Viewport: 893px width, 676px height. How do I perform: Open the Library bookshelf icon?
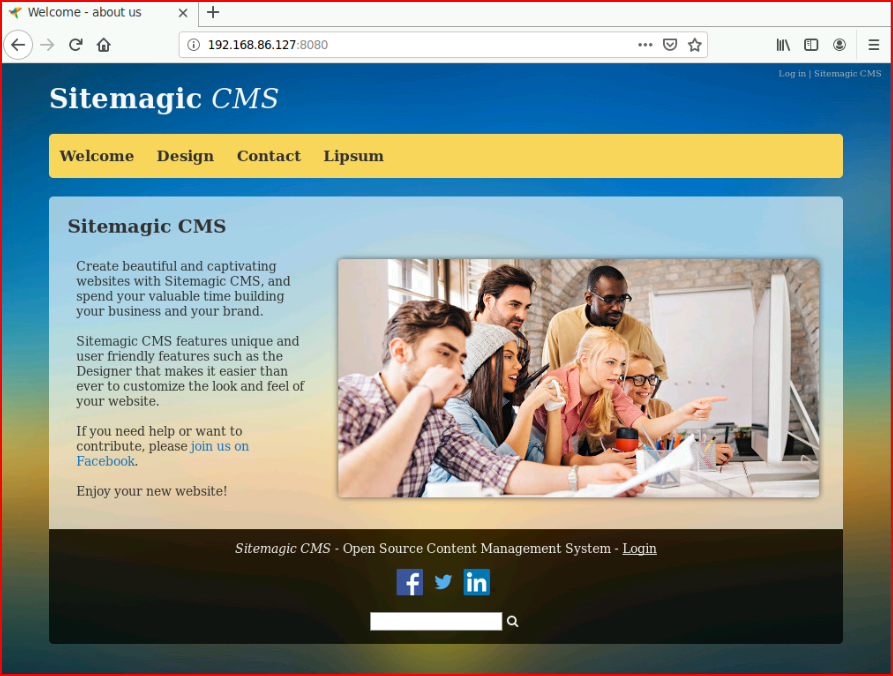[x=783, y=44]
